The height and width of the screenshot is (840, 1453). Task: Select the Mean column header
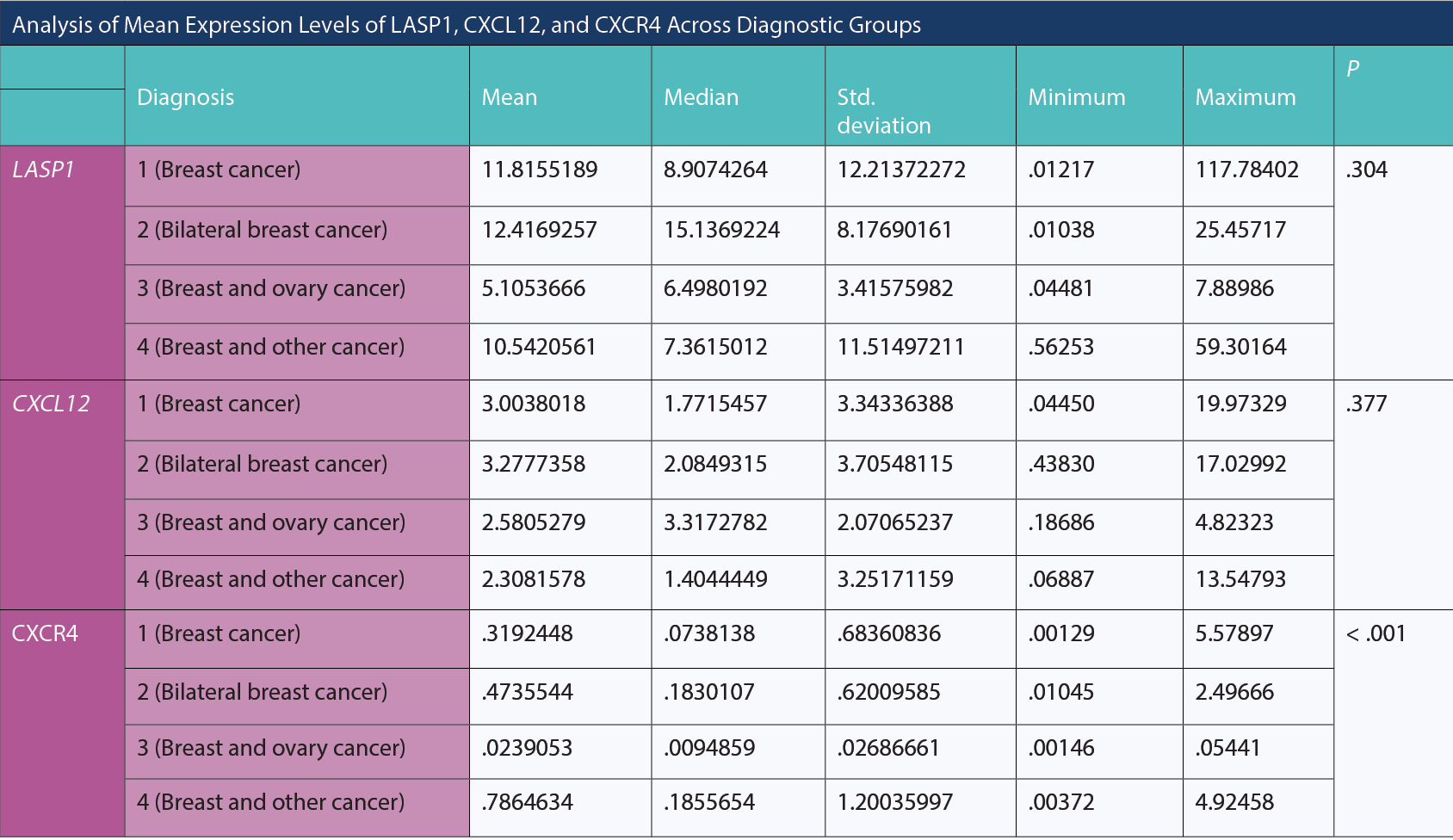510,97
